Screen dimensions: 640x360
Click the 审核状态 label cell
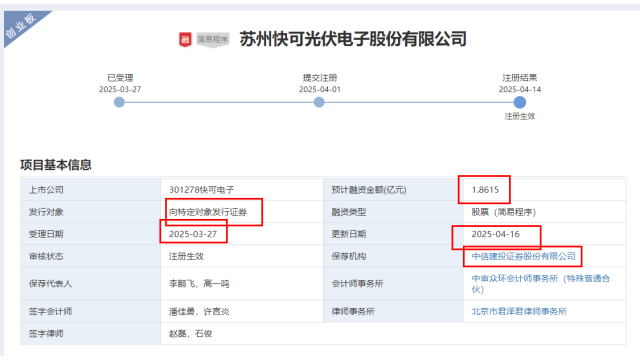click(x=91, y=256)
